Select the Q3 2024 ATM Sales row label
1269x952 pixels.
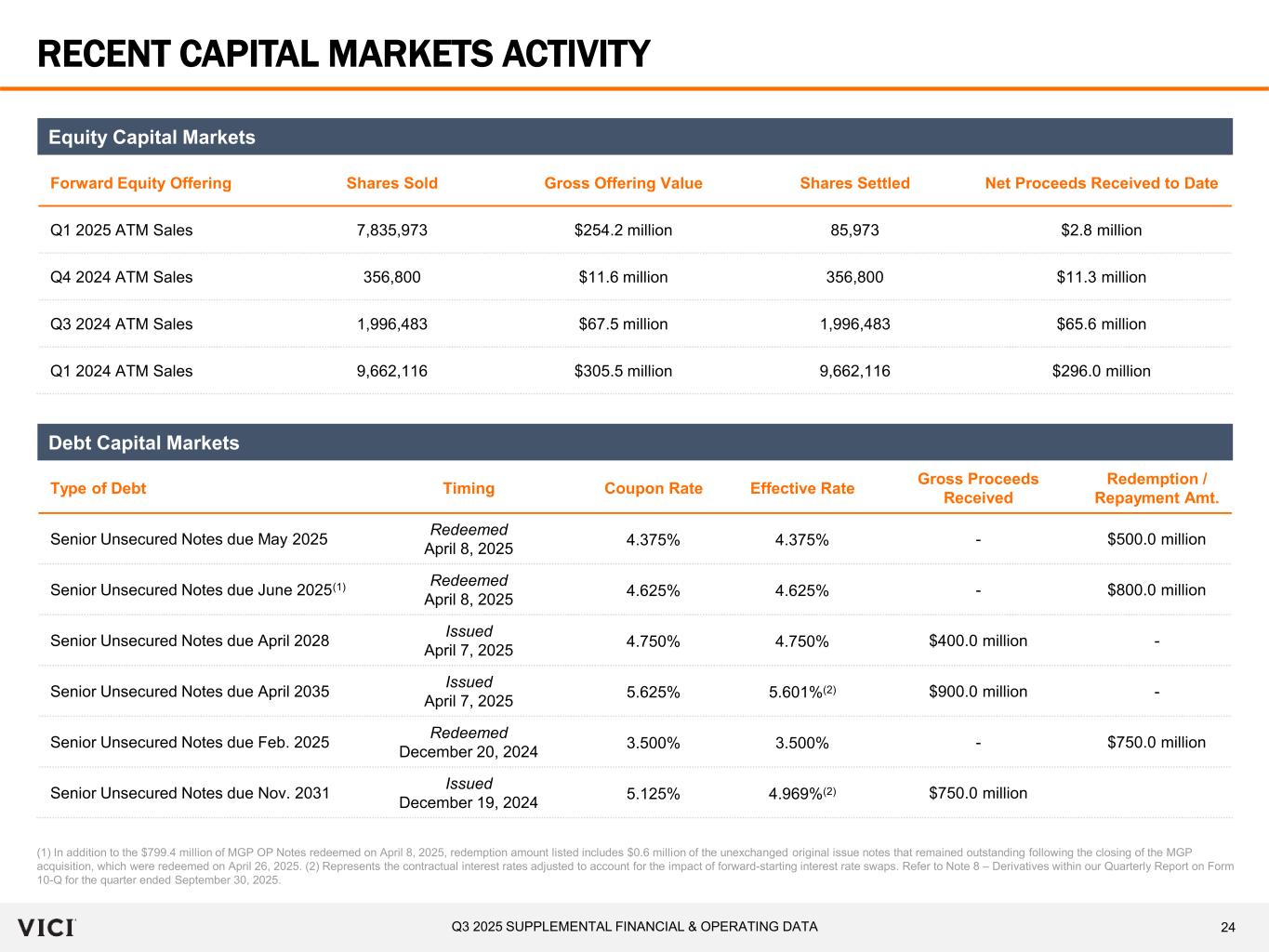(122, 324)
